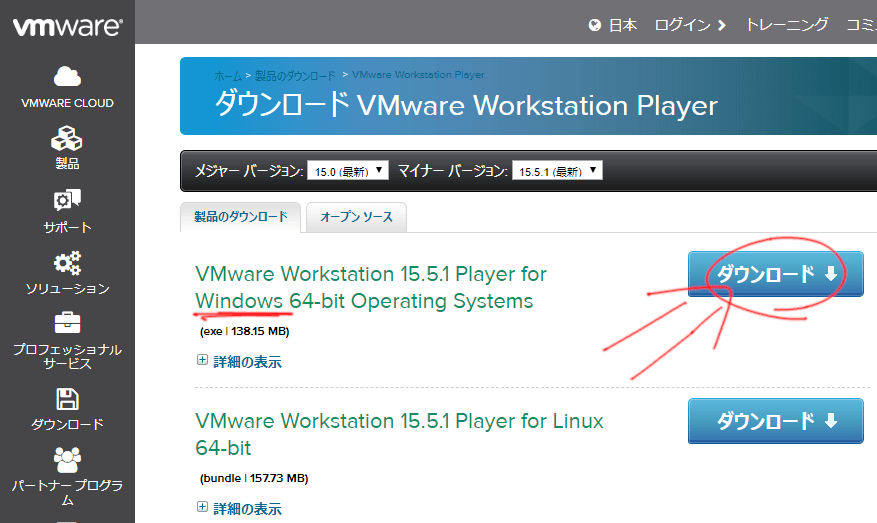Screen dimensions: 877x523
Task: Select the 製品のダウンロード tab
Action: pyautogui.click(x=241, y=217)
